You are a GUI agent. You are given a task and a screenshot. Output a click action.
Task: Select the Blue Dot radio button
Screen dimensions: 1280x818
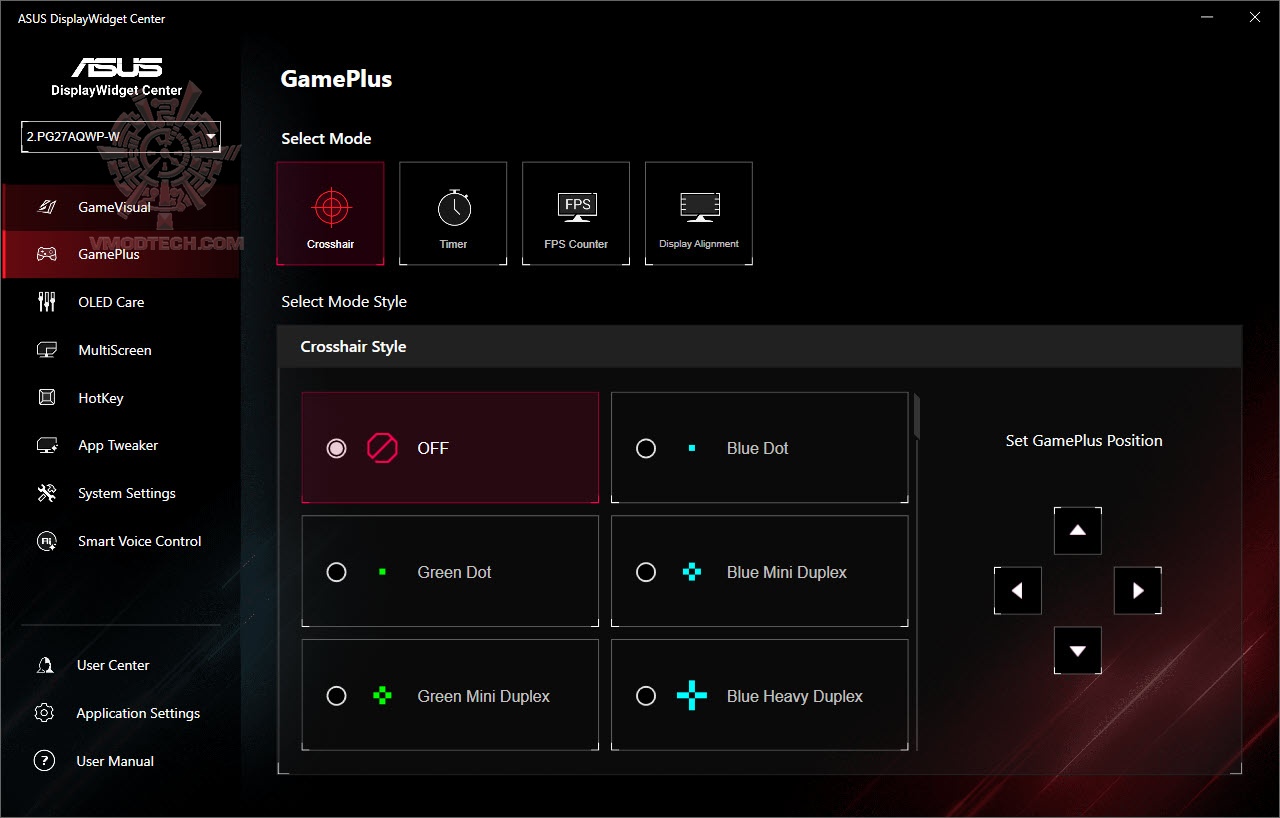(x=646, y=448)
